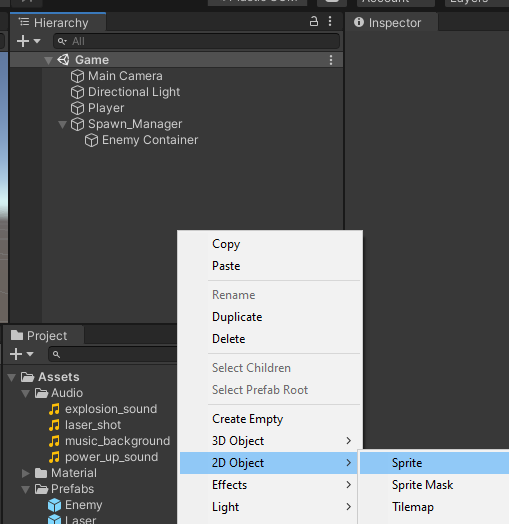Click the Project tab folder icon
Screen dimensions: 509x524
pyautogui.click(x=17, y=335)
